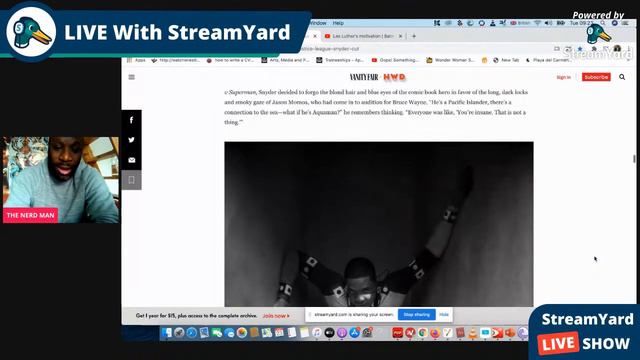This screenshot has height=360, width=640.
Task: Open Photos from the dock
Action: 242,333
